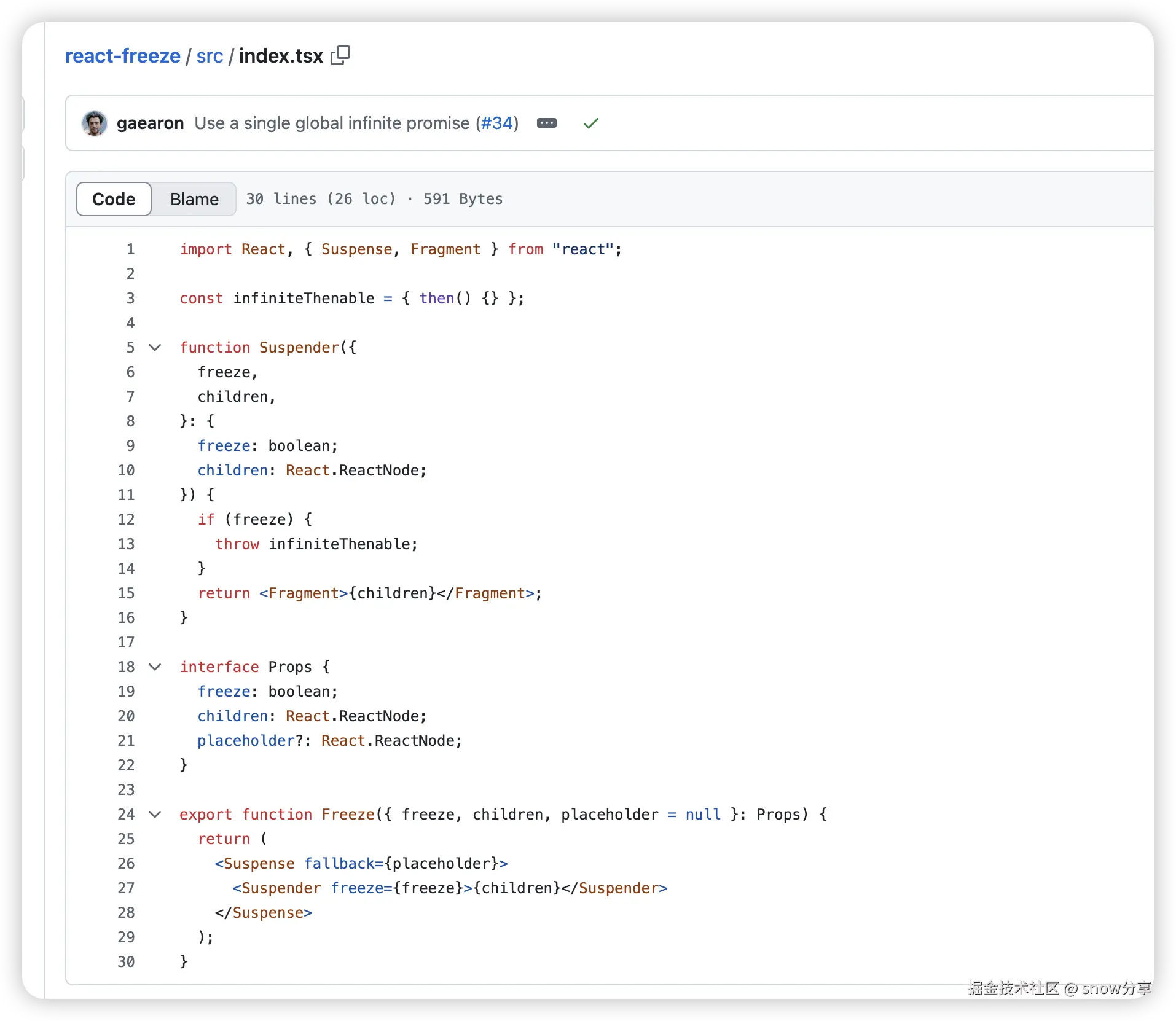Screen dimensions: 1176x1021
Task: Click the Suspense symbol on line 26
Action: [x=259, y=864]
